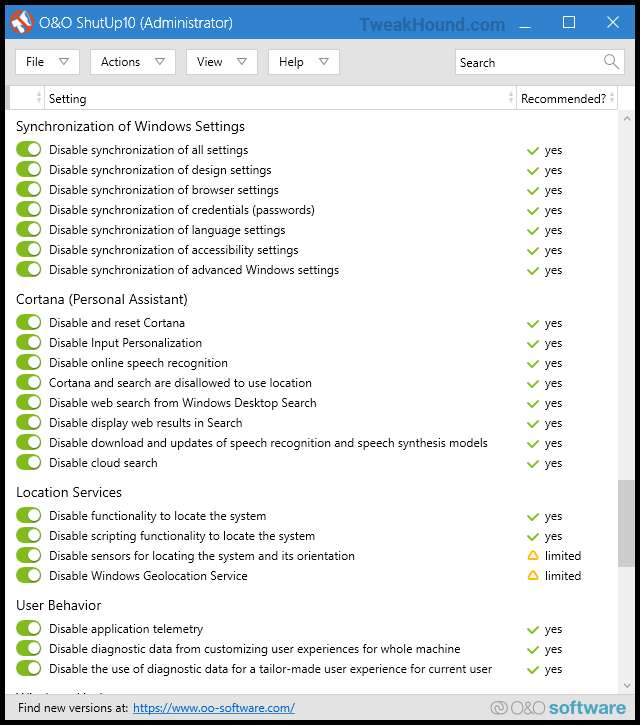Open the oo-software.com link
Viewport: 640px width, 725px height.
click(214, 708)
